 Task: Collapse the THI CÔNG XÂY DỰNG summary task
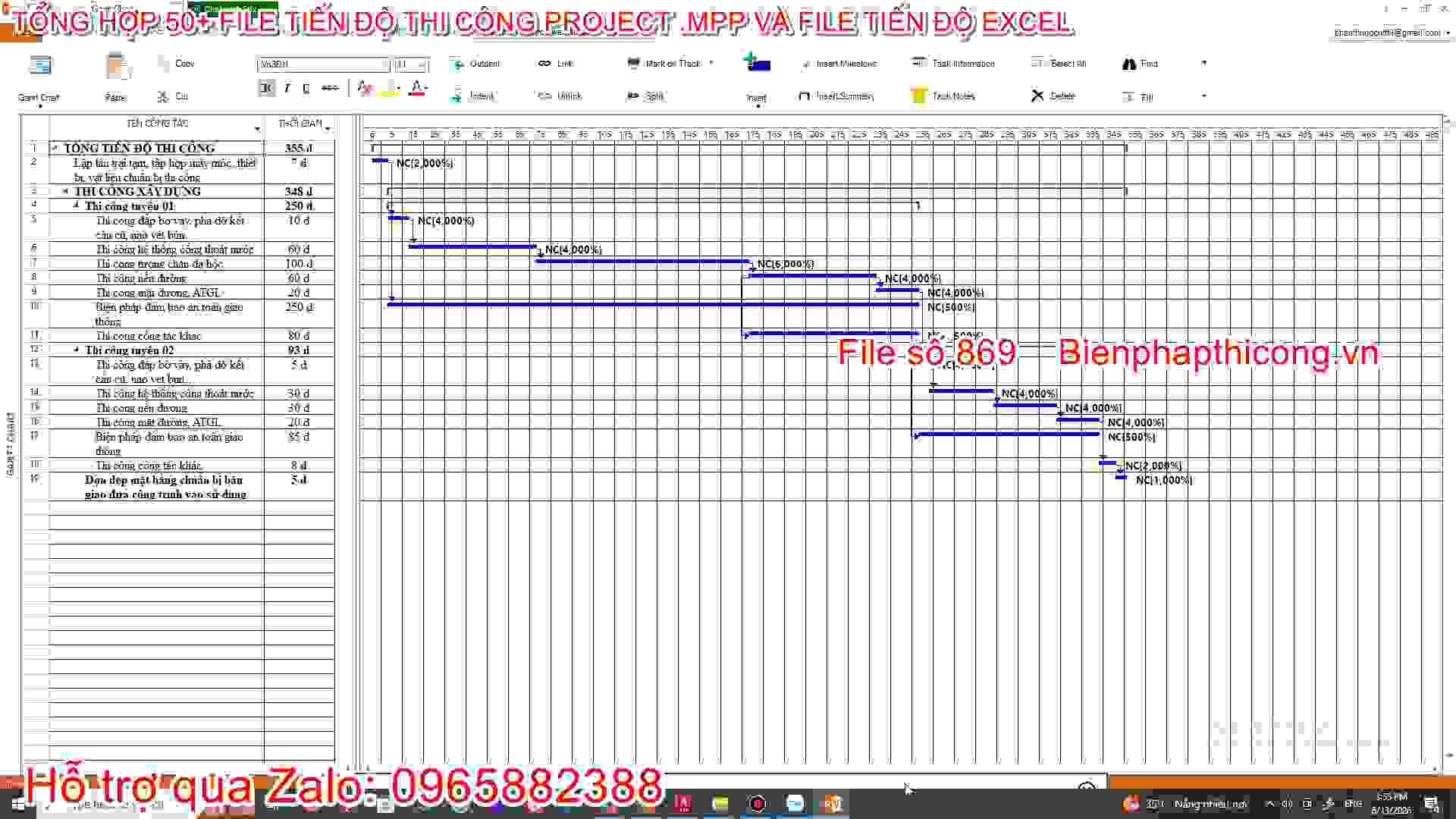(65, 191)
